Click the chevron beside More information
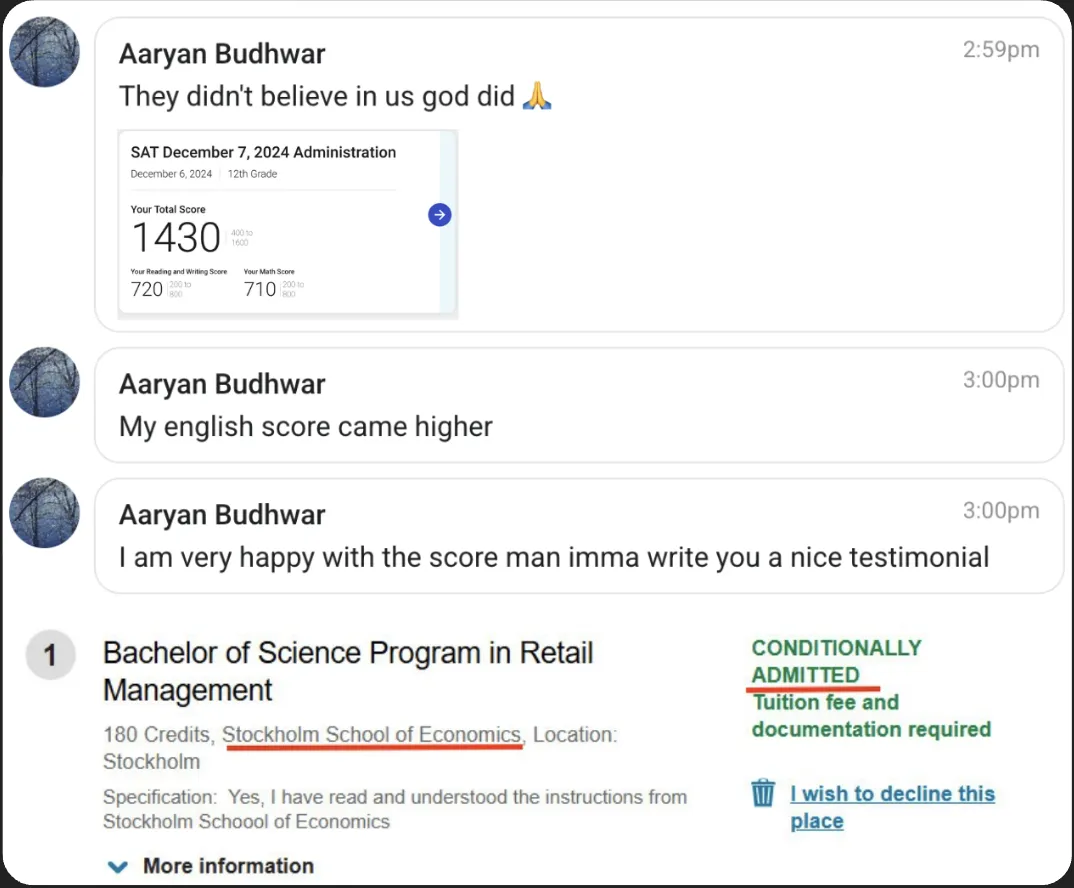This screenshot has width=1074, height=888. pos(118,867)
